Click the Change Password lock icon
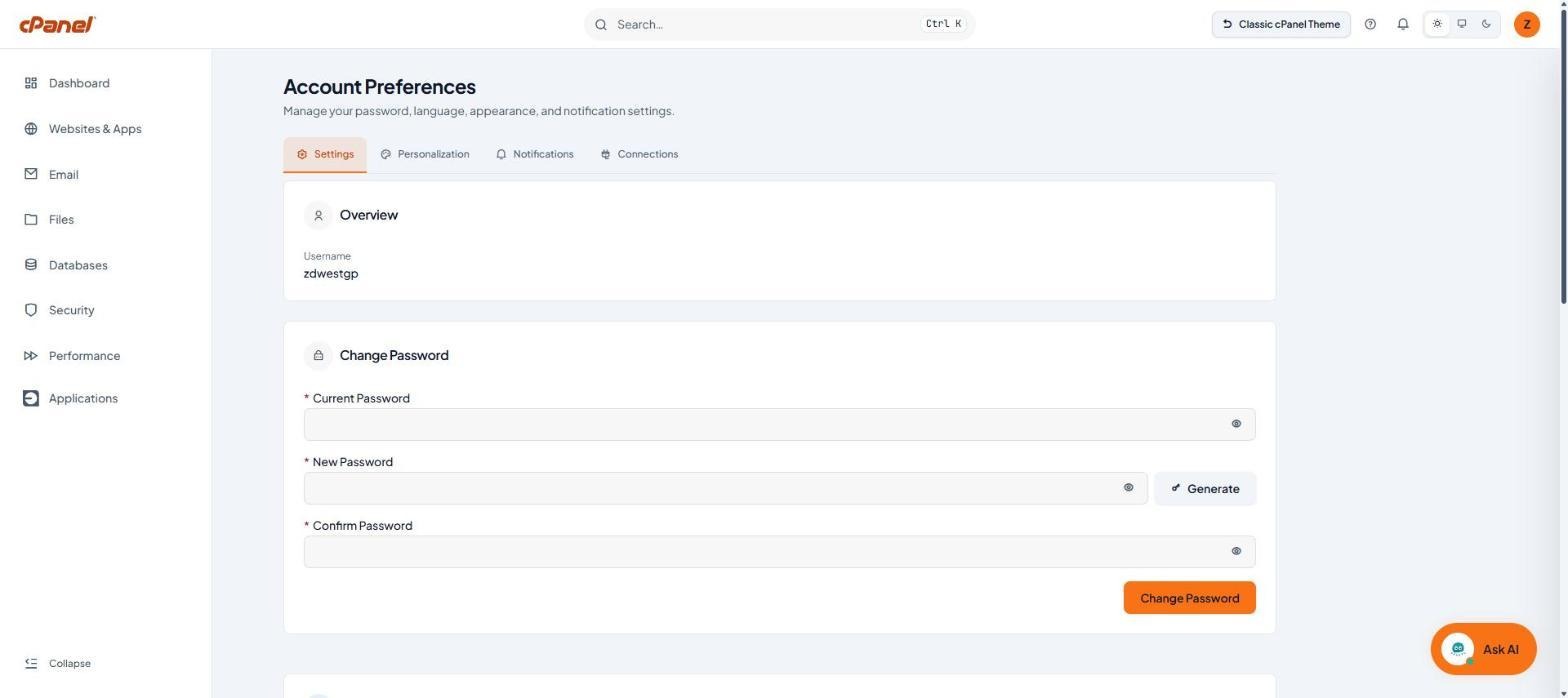This screenshot has height=698, width=1568. pyautogui.click(x=318, y=355)
